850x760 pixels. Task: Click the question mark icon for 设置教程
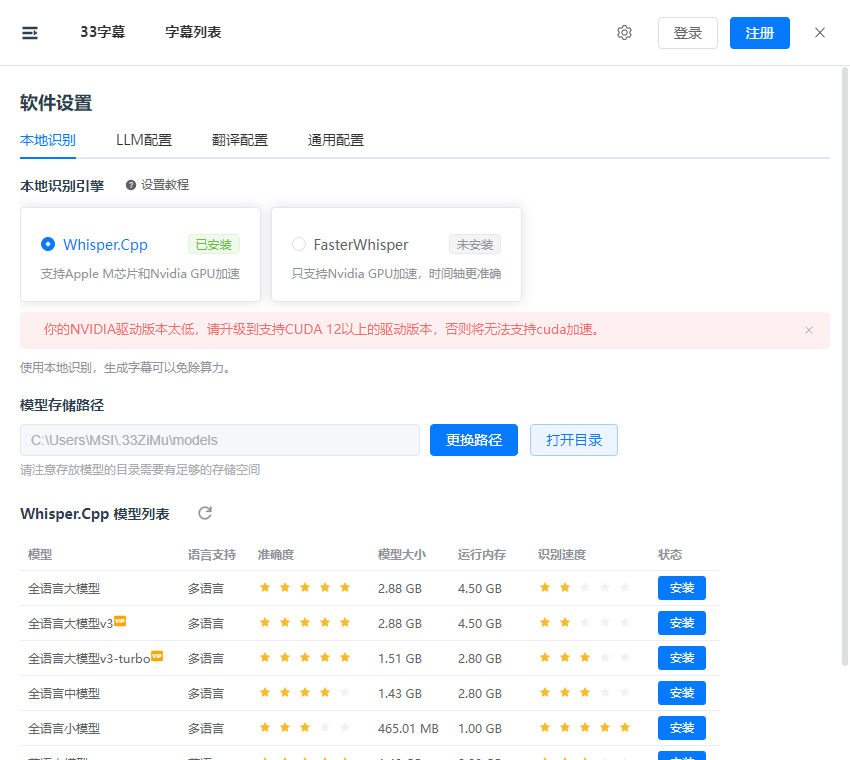pyautogui.click(x=131, y=185)
